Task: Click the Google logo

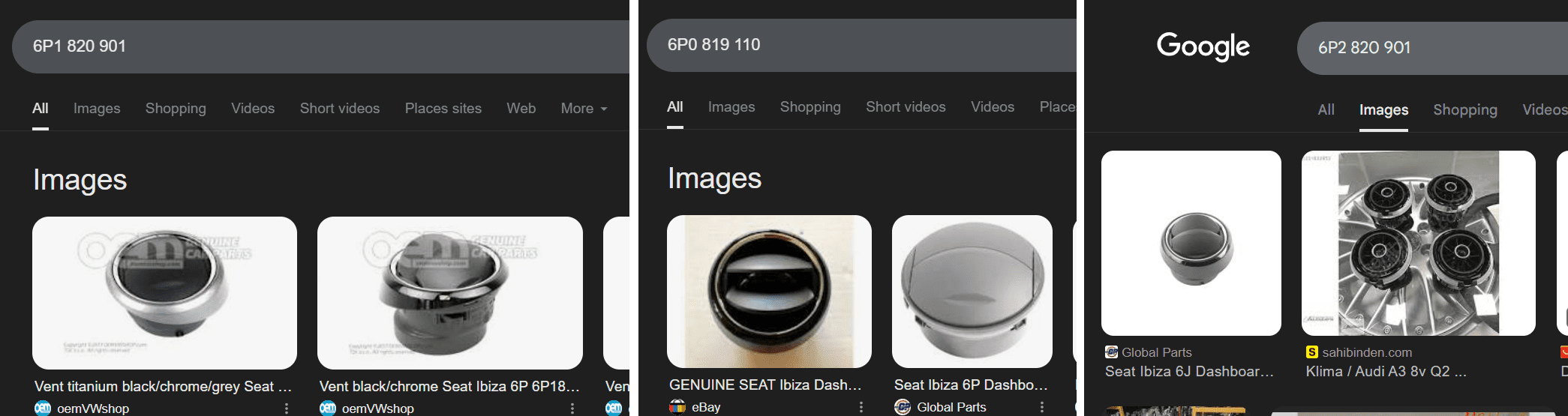Action: click(1203, 46)
